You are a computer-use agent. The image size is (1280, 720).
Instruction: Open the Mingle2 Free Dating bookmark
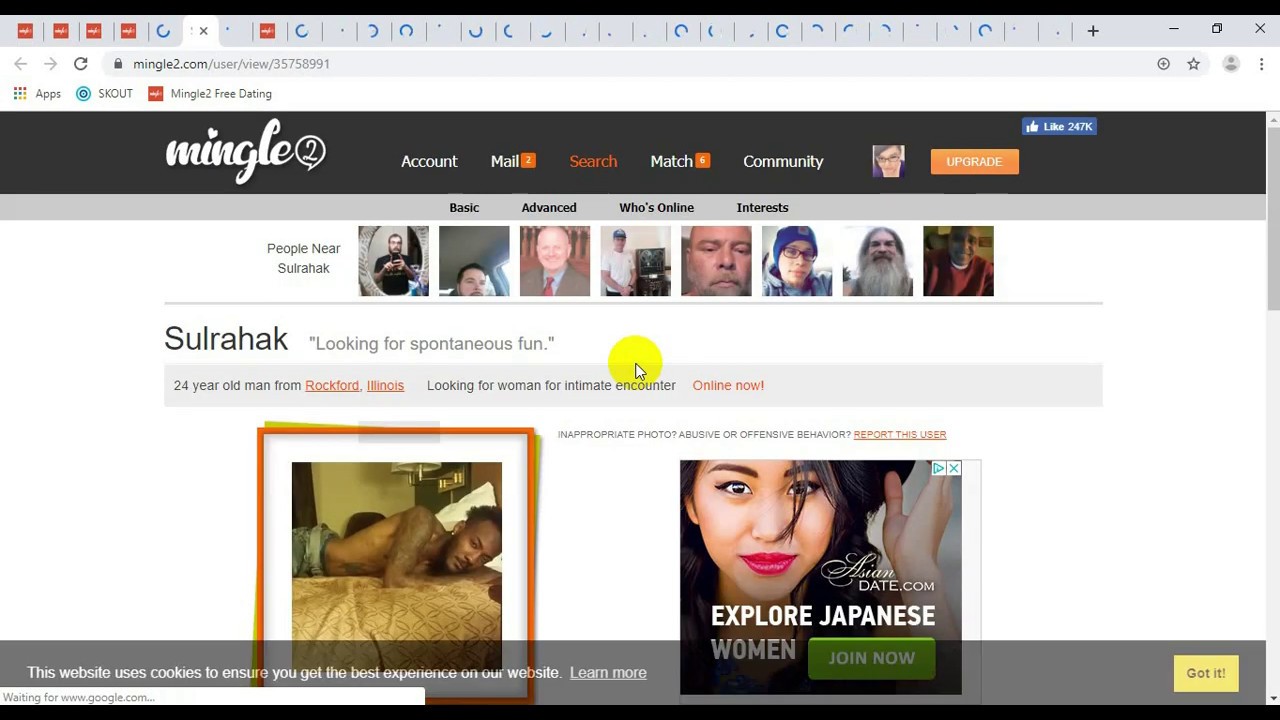(210, 94)
